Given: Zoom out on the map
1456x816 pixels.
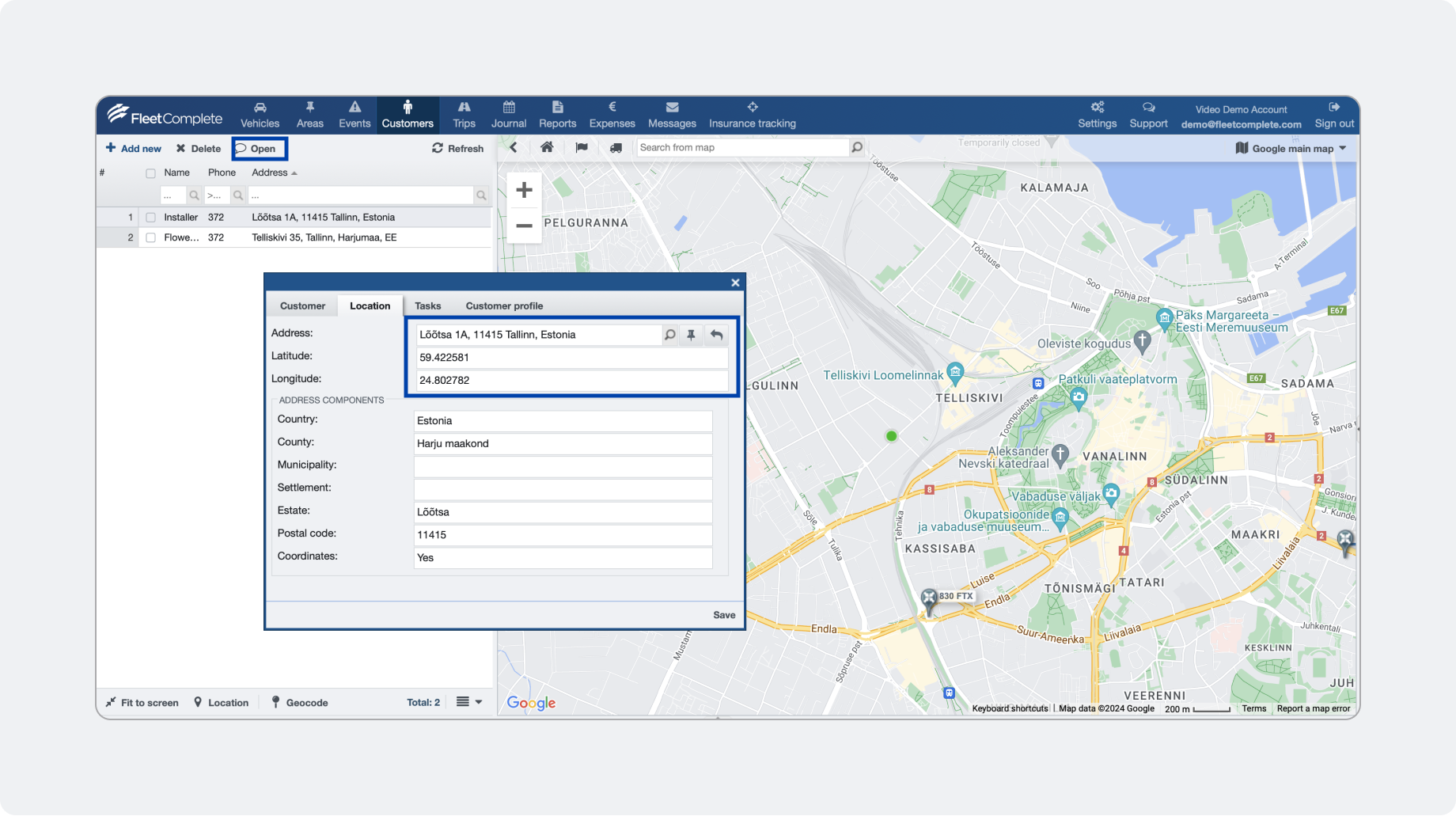Looking at the screenshot, I should click(x=524, y=226).
